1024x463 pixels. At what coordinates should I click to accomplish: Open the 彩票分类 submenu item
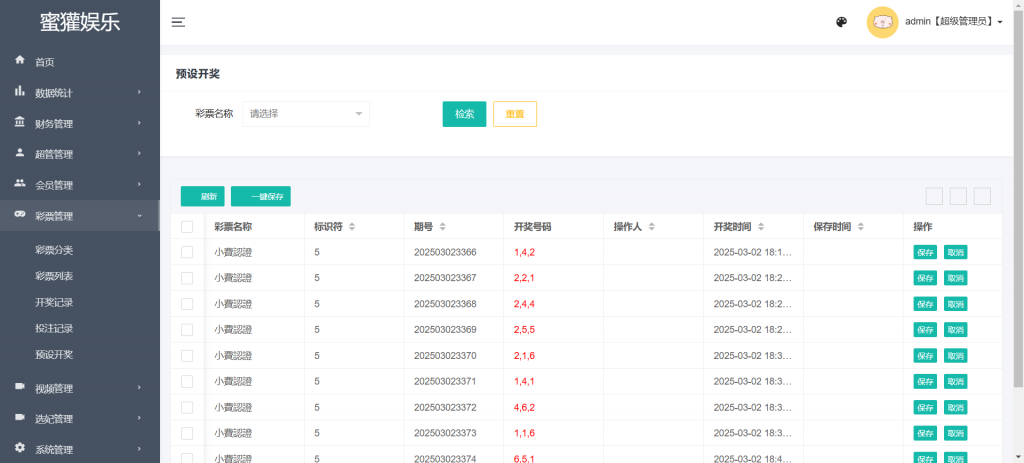(54, 250)
